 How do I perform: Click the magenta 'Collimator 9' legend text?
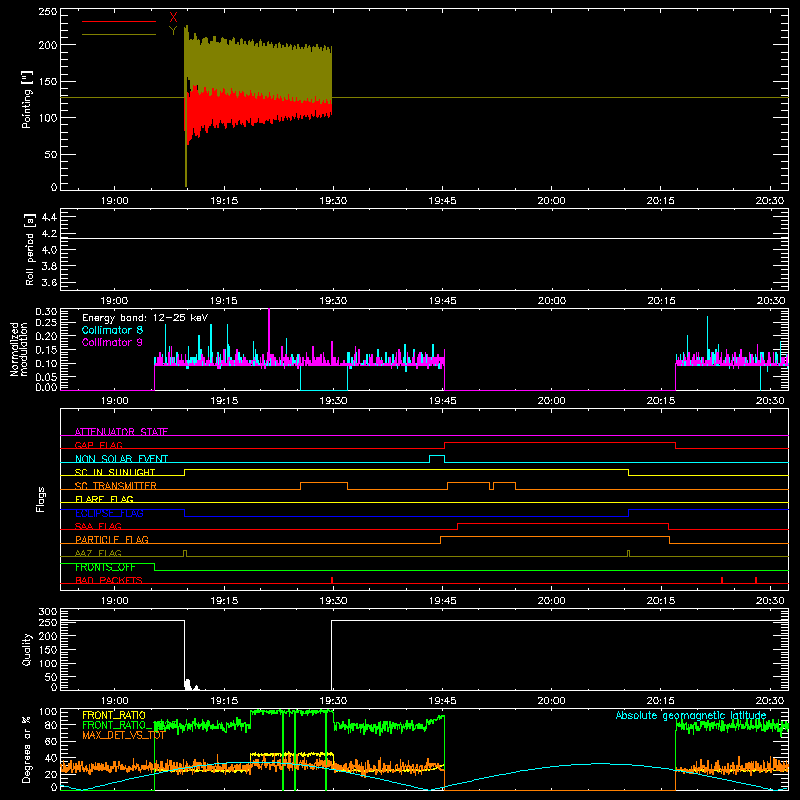pyautogui.click(x=112, y=342)
